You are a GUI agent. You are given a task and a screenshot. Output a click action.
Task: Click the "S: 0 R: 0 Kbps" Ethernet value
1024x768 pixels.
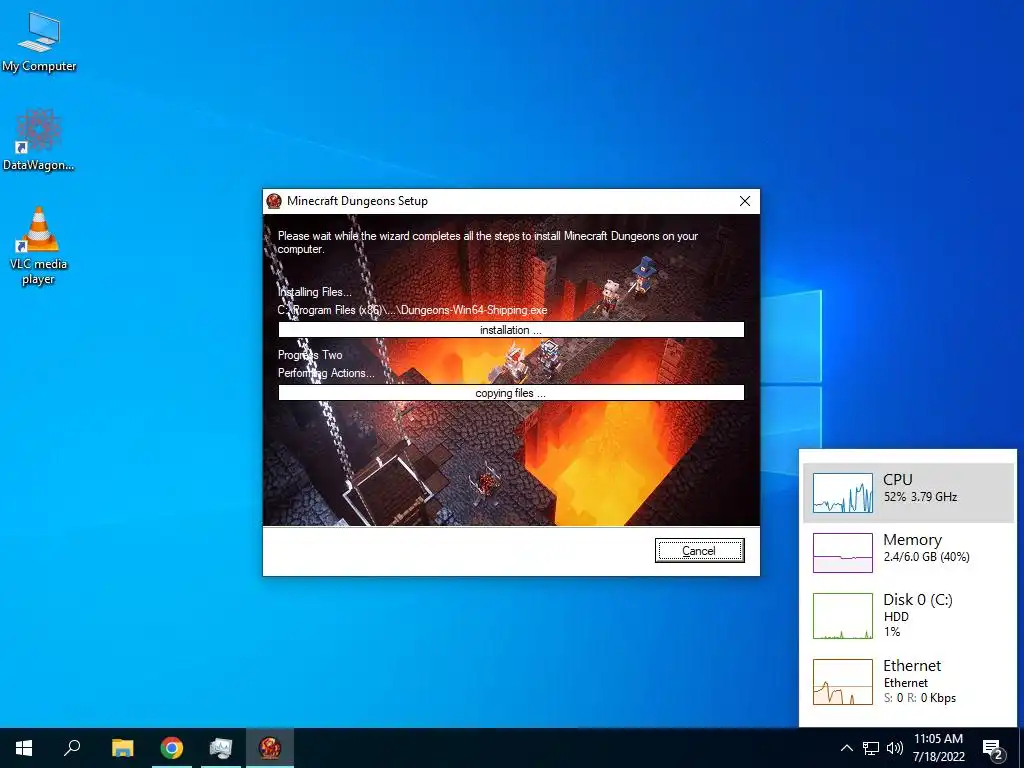920,698
